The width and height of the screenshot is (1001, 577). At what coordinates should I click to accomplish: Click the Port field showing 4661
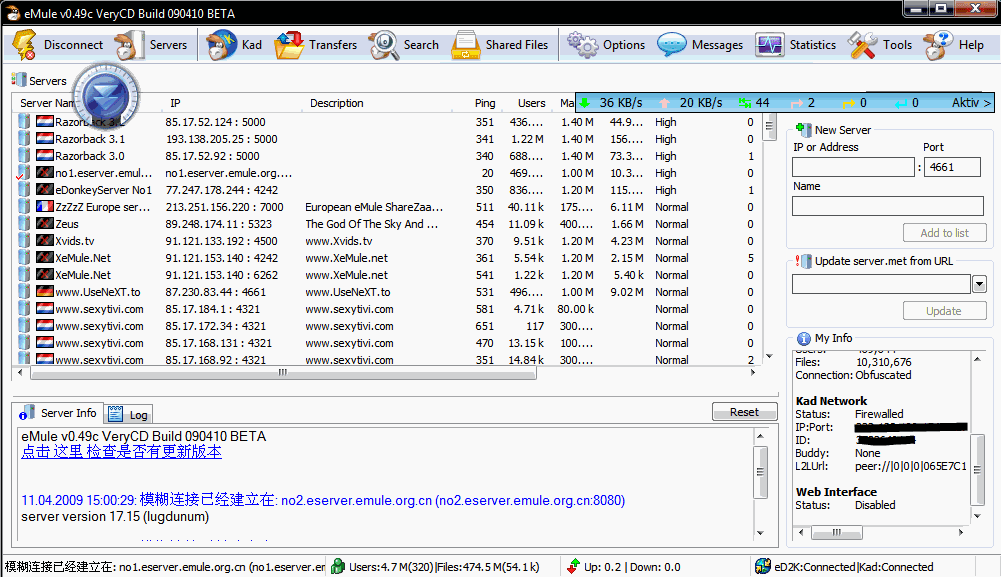coord(952,167)
